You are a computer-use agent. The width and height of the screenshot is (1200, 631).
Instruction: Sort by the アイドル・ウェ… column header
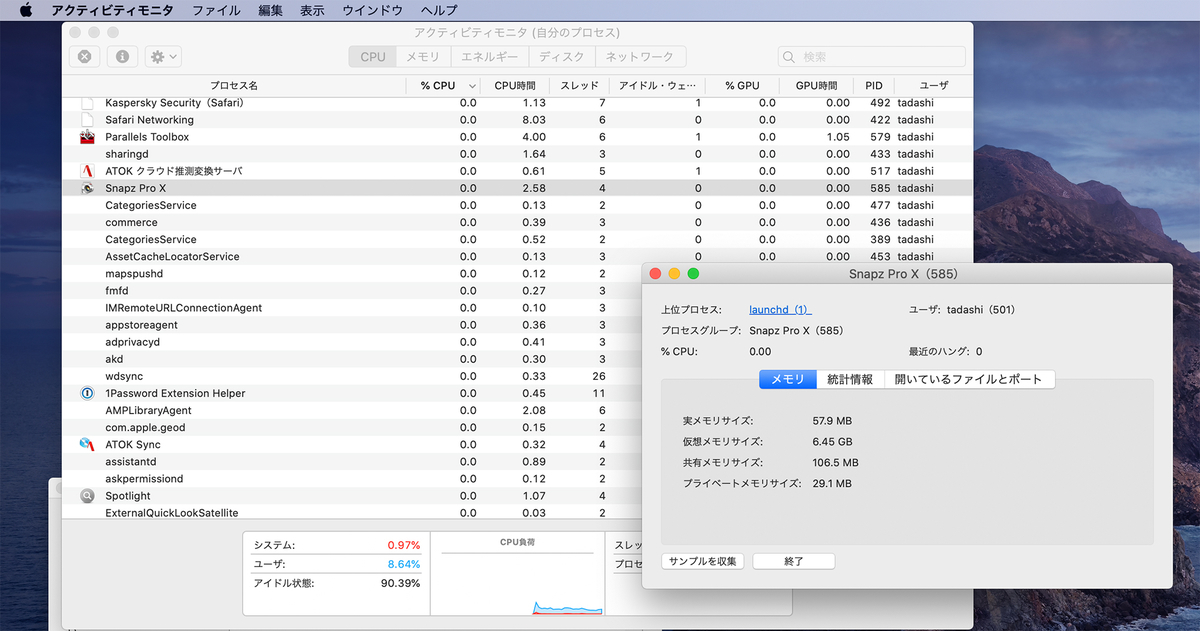(x=657, y=86)
